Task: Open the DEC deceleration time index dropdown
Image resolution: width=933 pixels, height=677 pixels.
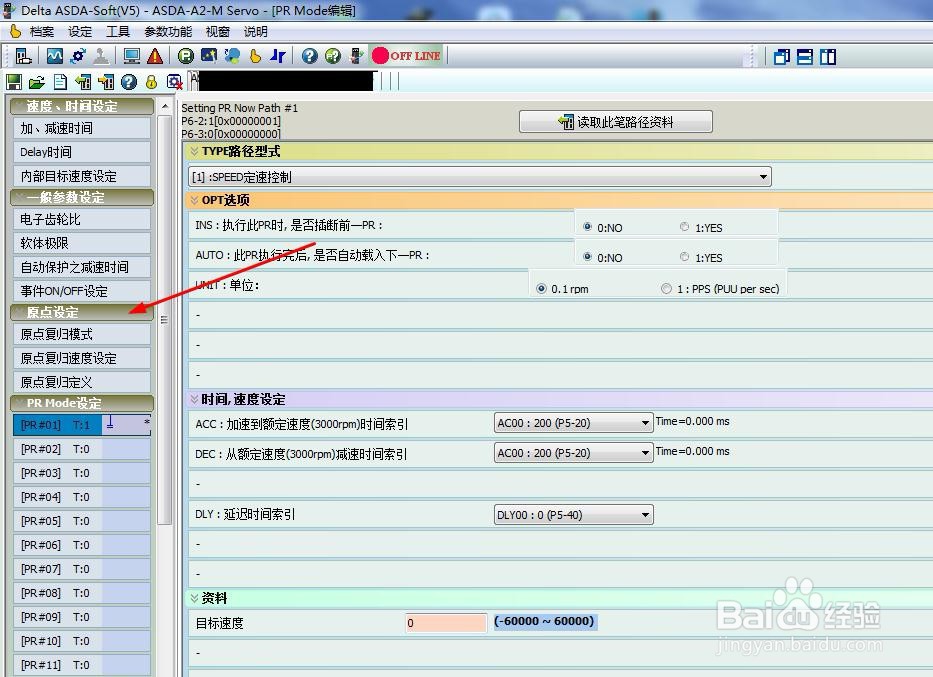Action: click(574, 453)
